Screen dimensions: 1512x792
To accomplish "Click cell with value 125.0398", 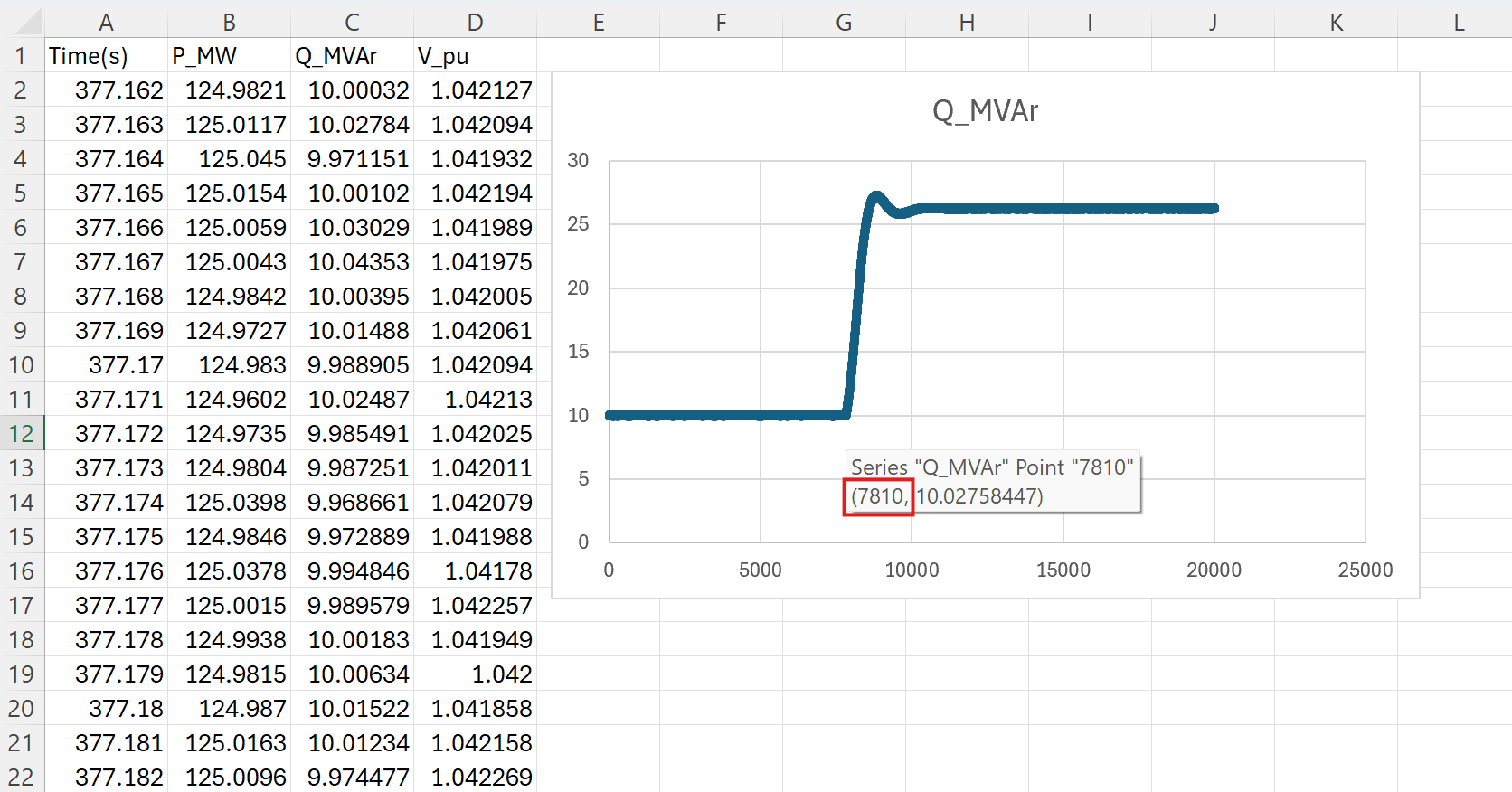I will tap(229, 503).
